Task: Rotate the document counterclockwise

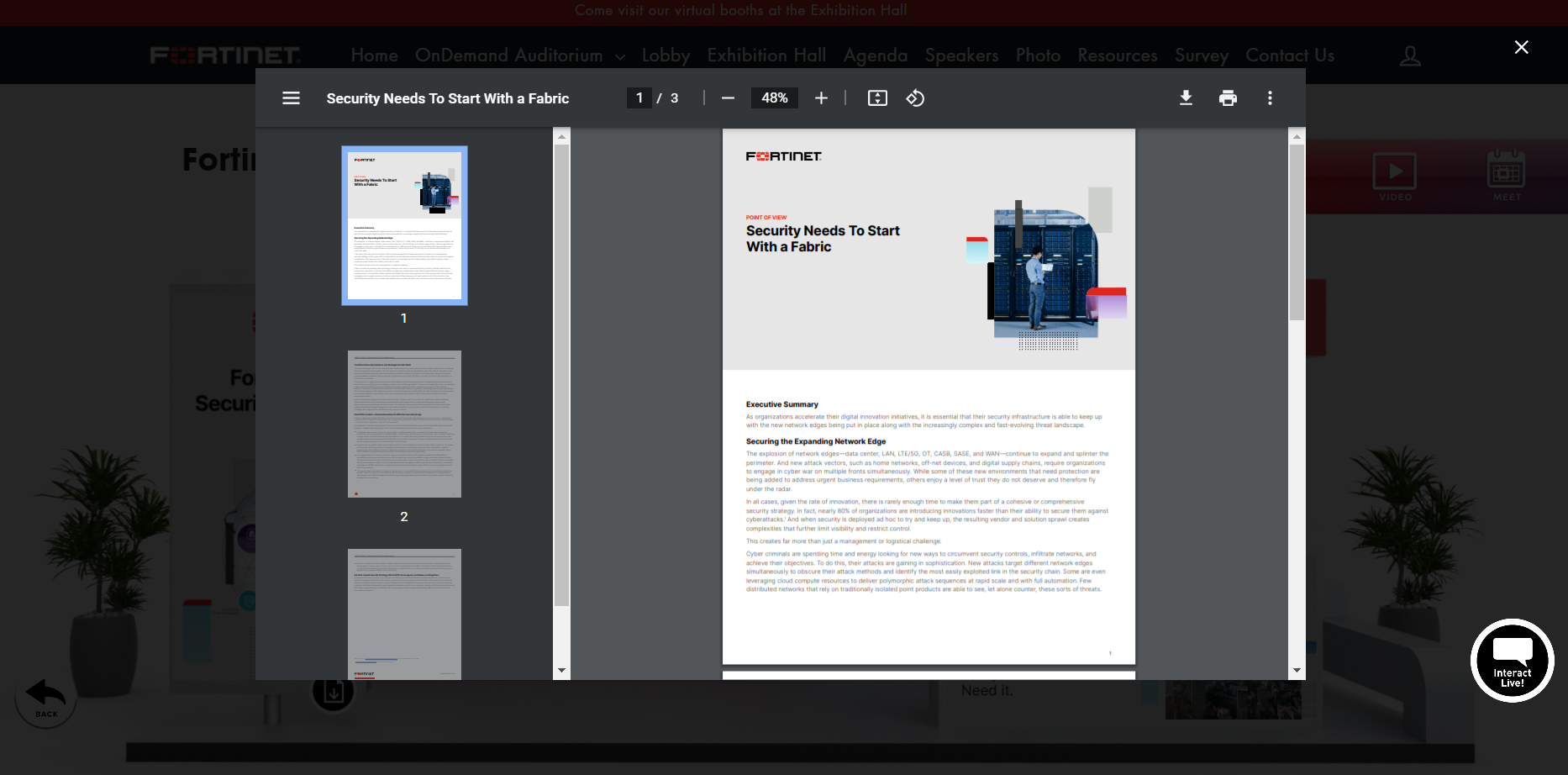Action: pos(915,98)
